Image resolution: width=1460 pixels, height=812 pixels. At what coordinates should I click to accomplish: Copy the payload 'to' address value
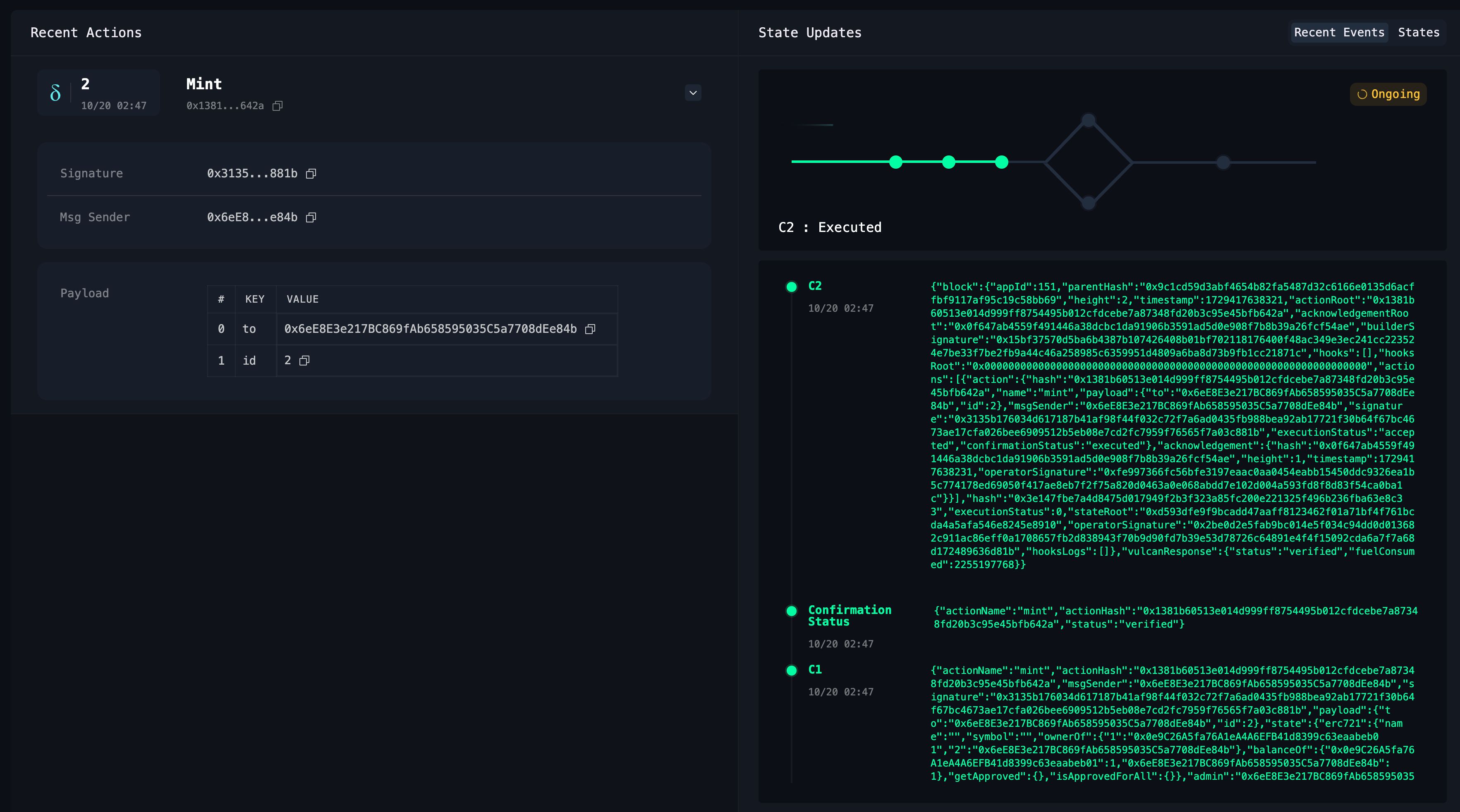(x=590, y=329)
